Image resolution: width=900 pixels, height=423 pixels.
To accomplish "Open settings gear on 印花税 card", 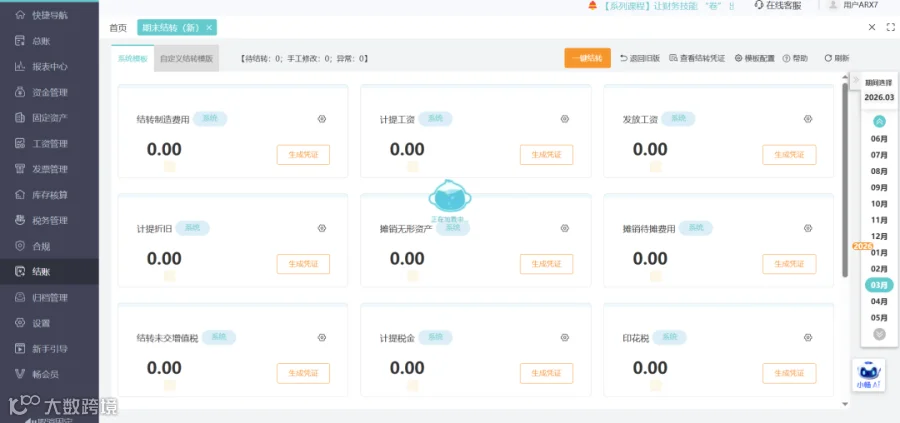I will click(x=808, y=337).
